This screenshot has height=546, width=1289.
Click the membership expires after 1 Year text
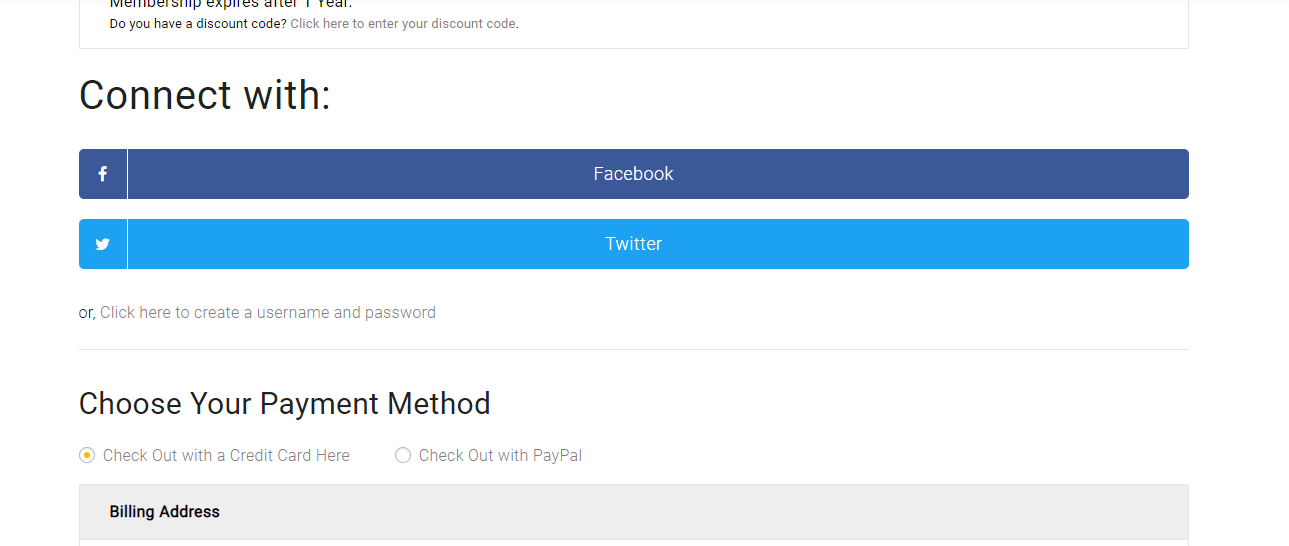231,4
